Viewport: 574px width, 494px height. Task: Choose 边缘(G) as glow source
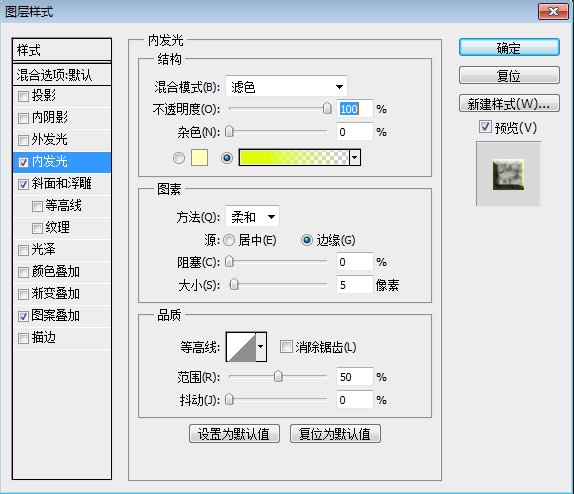[306, 240]
